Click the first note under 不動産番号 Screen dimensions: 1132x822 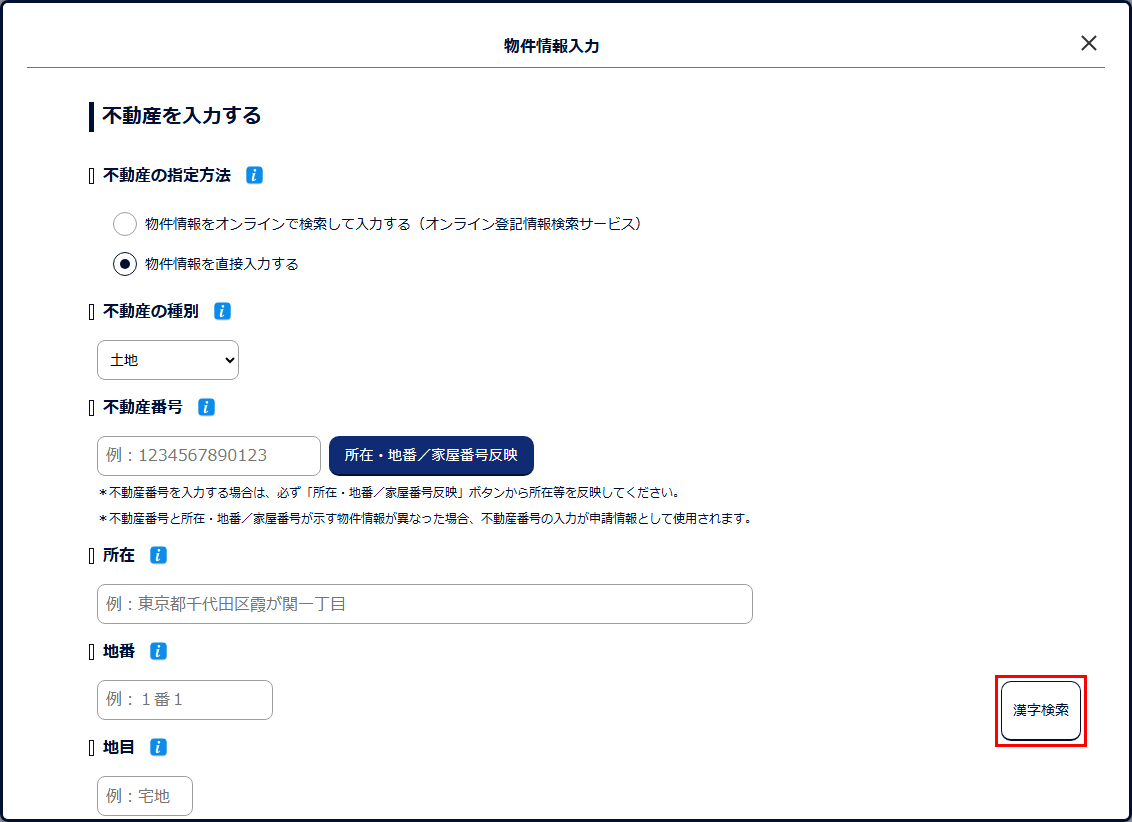click(x=390, y=493)
